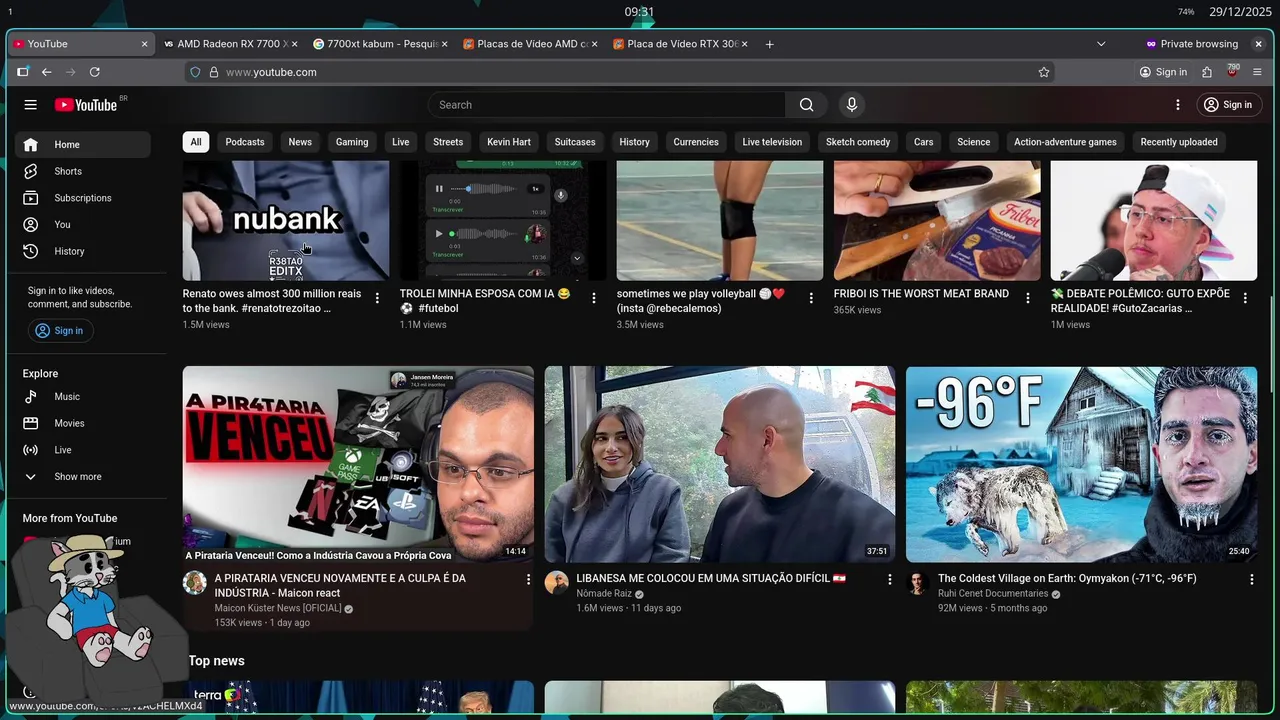Open LIBANESA ME COLOCOU video title
1280x720 pixels.
pyautogui.click(x=711, y=578)
